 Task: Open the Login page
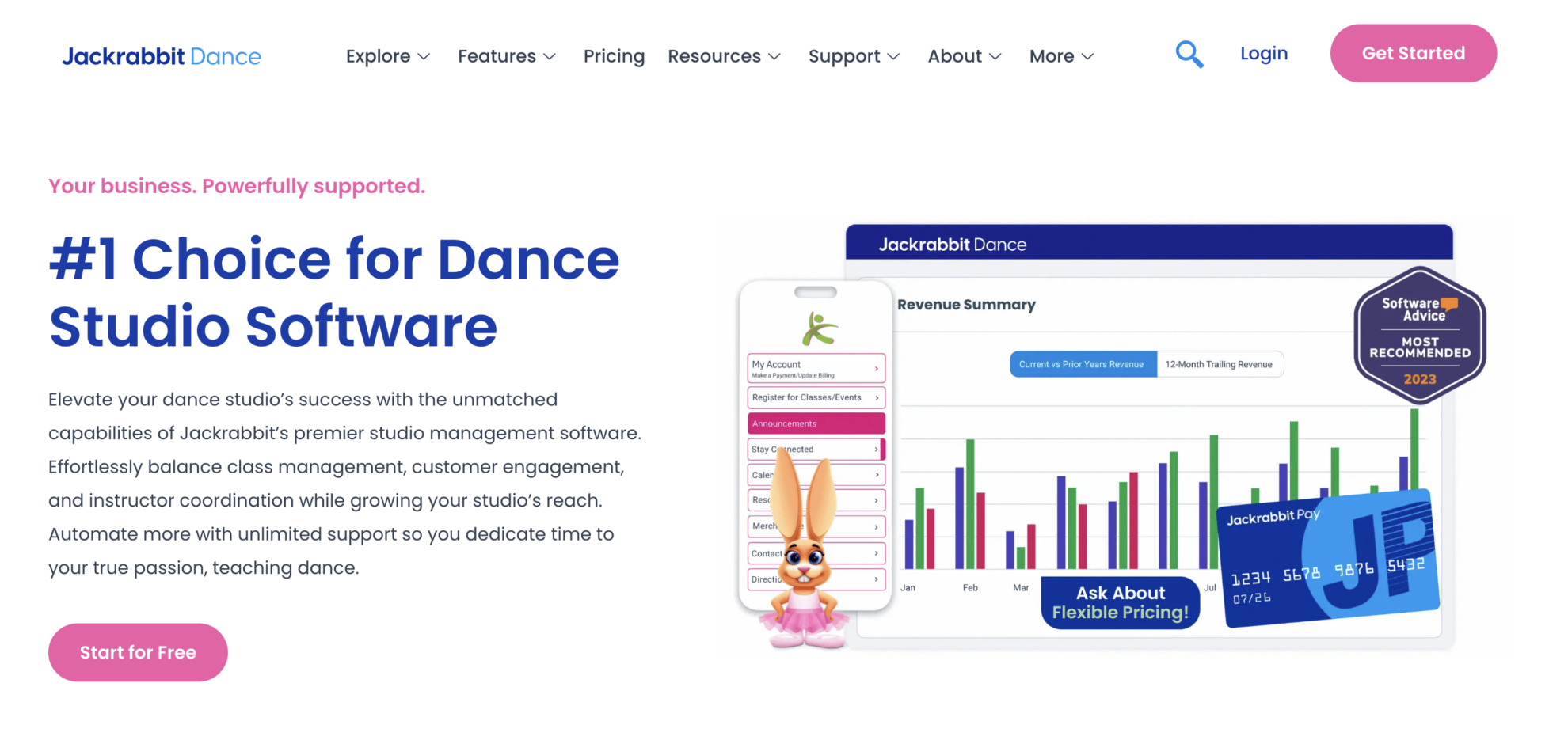click(x=1264, y=54)
